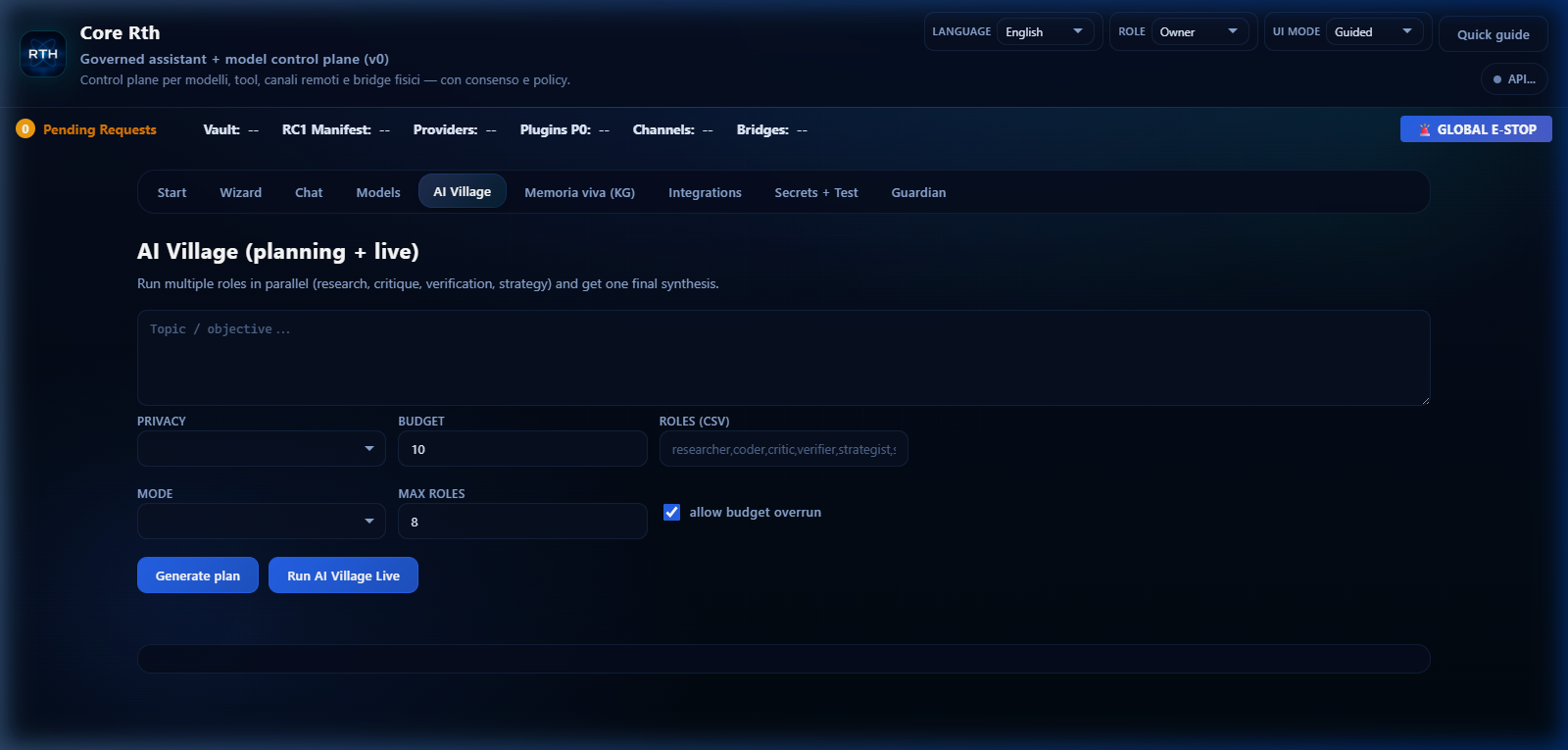Expand the Mode dropdown
This screenshot has width=1568, height=750.
(261, 522)
